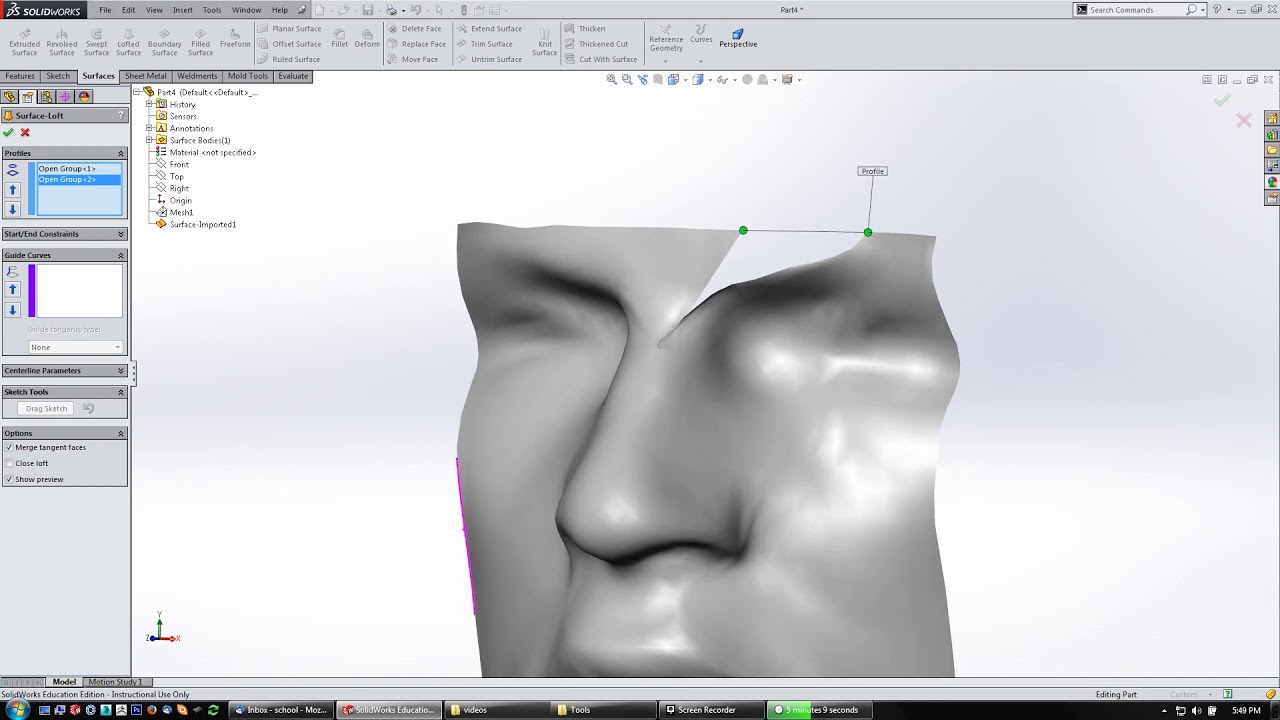Screen dimensions: 1280x720
Task: Select Mesh1 in feature tree
Action: pos(181,212)
